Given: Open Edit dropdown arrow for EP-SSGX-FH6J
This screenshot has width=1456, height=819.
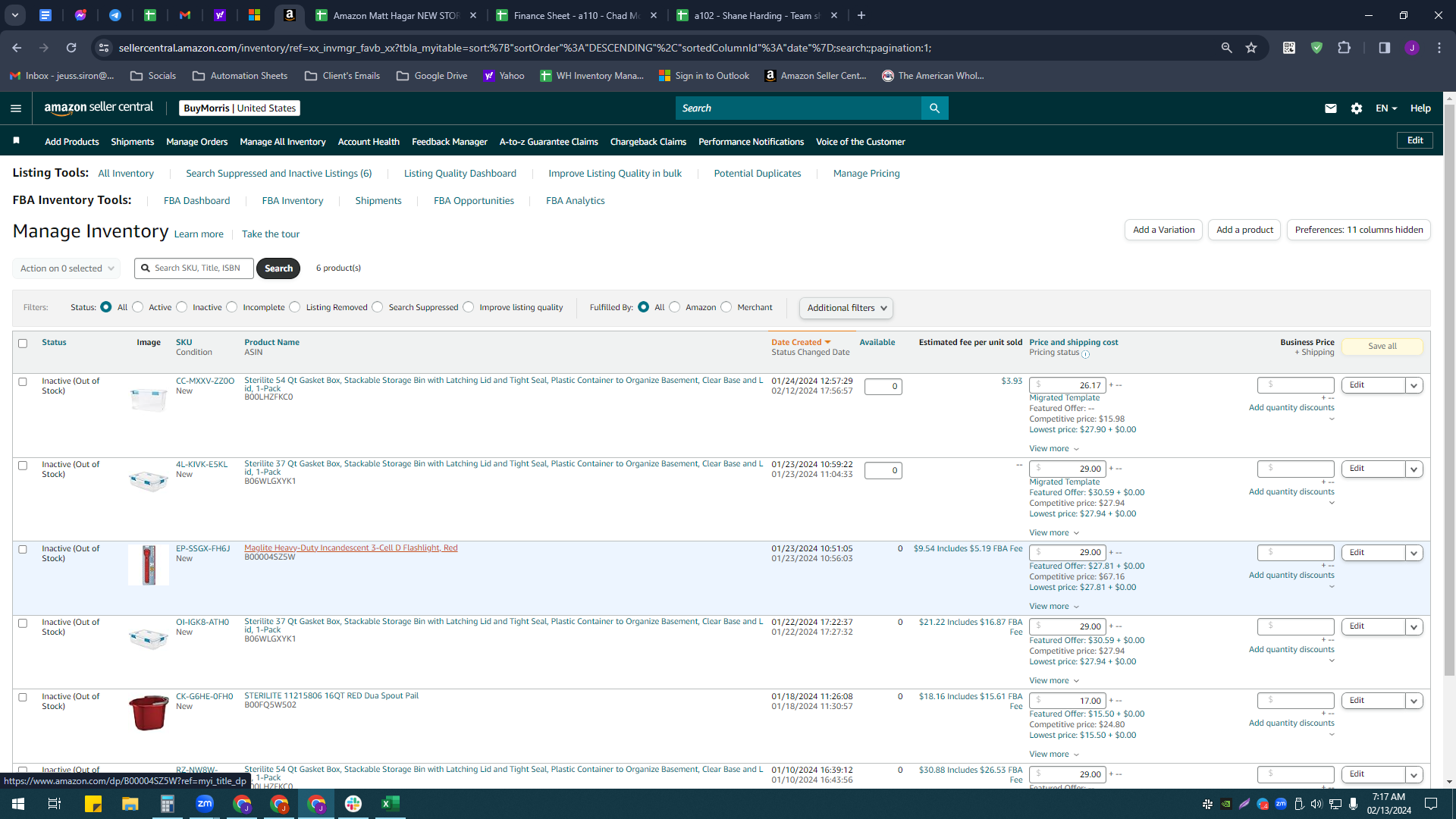Looking at the screenshot, I should point(1414,554).
